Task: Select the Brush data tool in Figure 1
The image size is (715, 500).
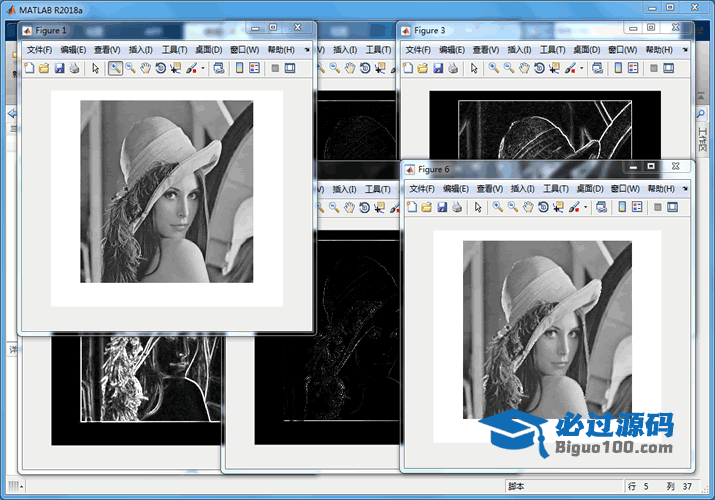Action: pyautogui.click(x=192, y=68)
